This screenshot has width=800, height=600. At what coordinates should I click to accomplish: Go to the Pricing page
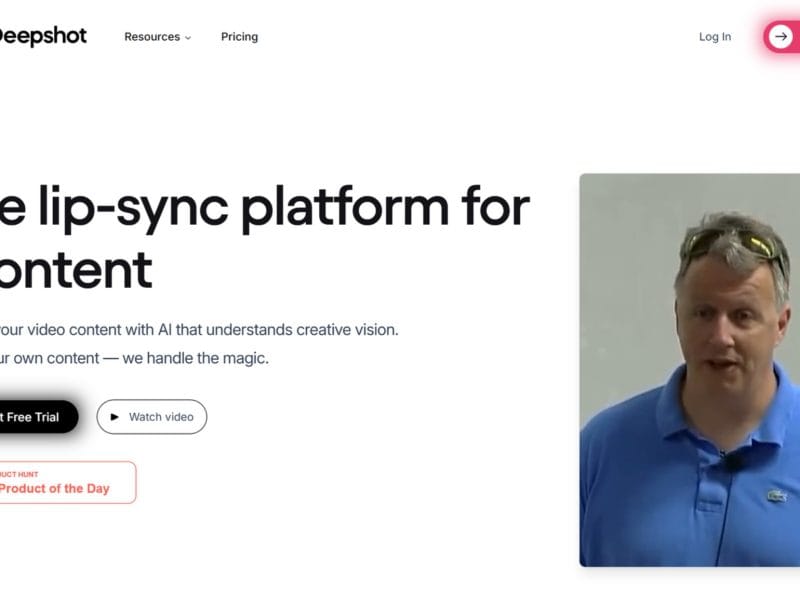tap(239, 37)
